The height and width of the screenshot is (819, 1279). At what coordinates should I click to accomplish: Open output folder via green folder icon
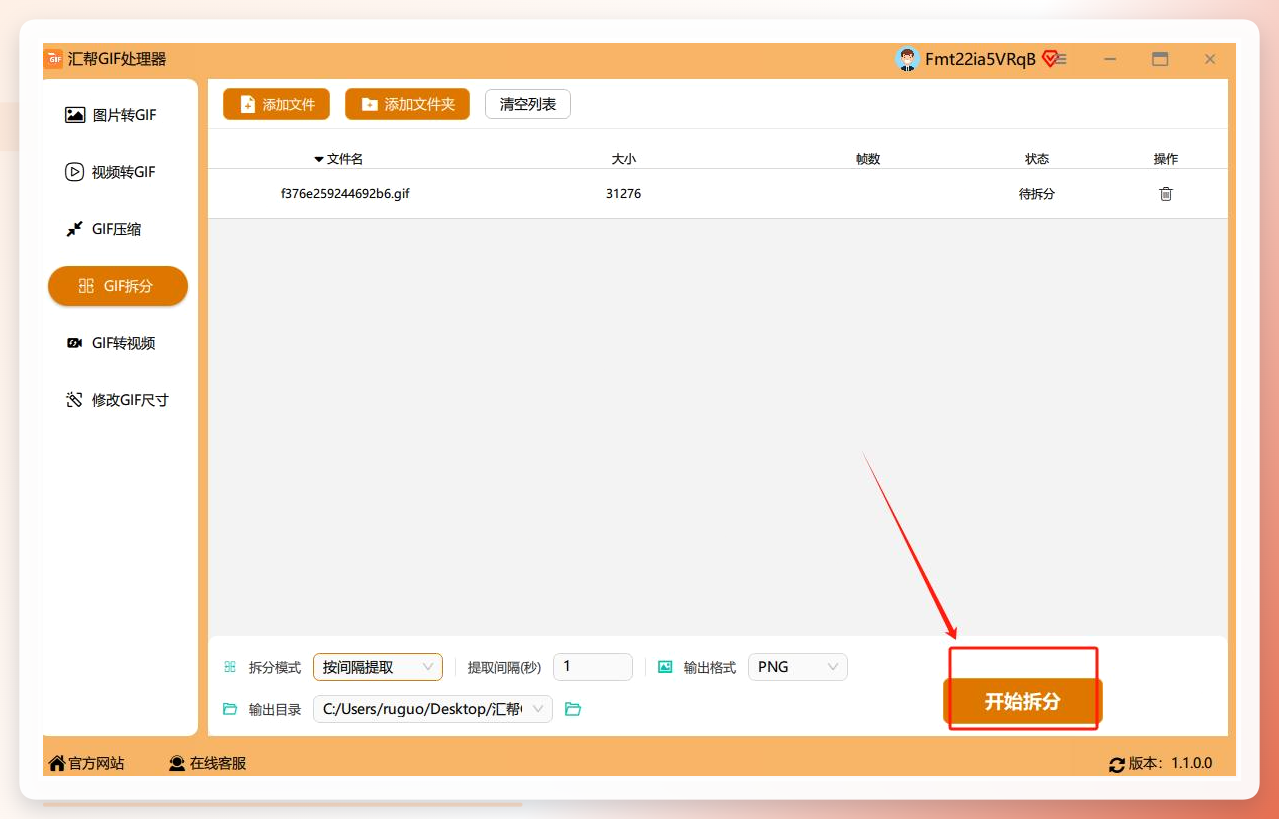[x=573, y=709]
